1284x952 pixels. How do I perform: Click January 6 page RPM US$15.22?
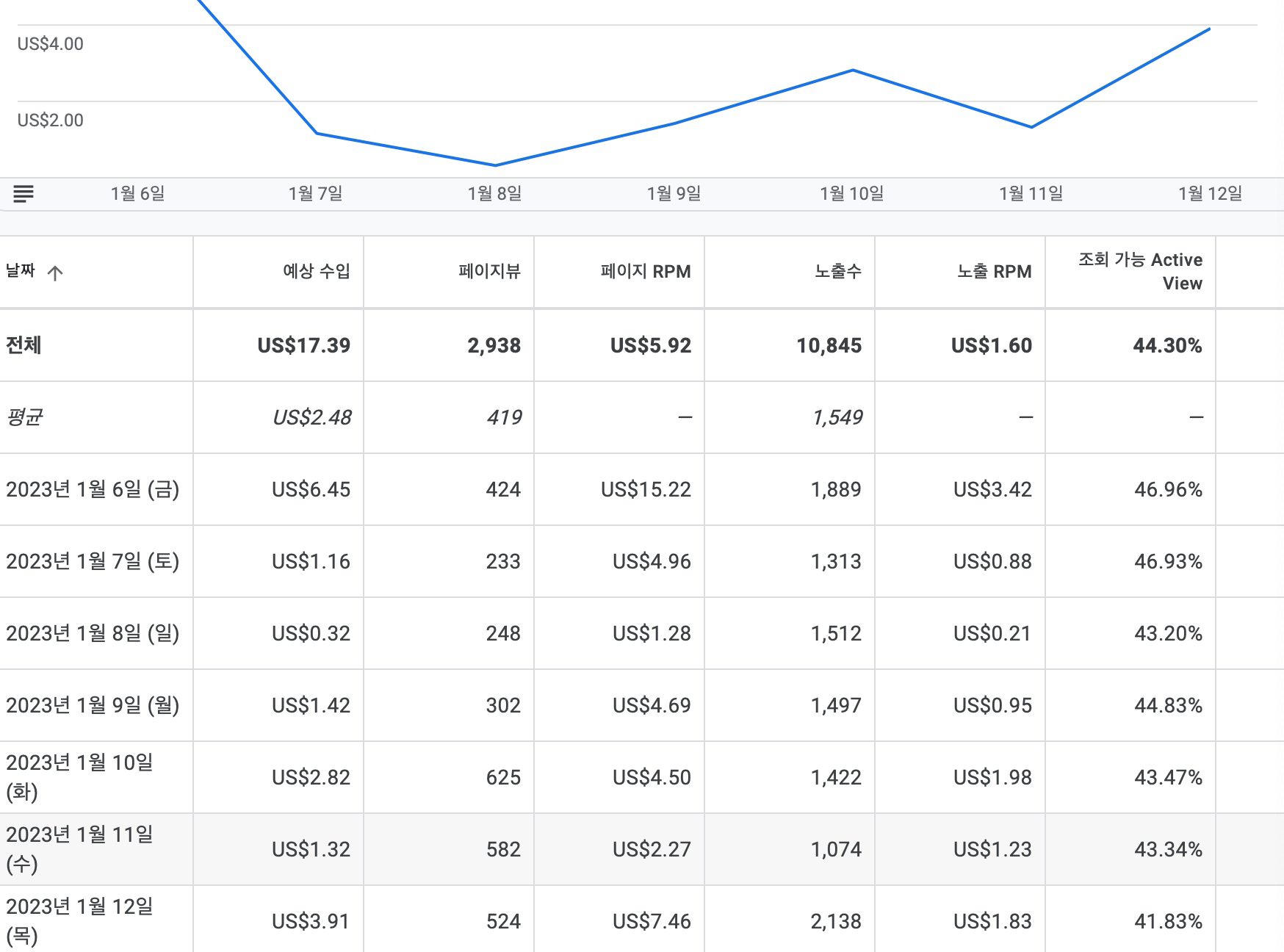pos(646,489)
